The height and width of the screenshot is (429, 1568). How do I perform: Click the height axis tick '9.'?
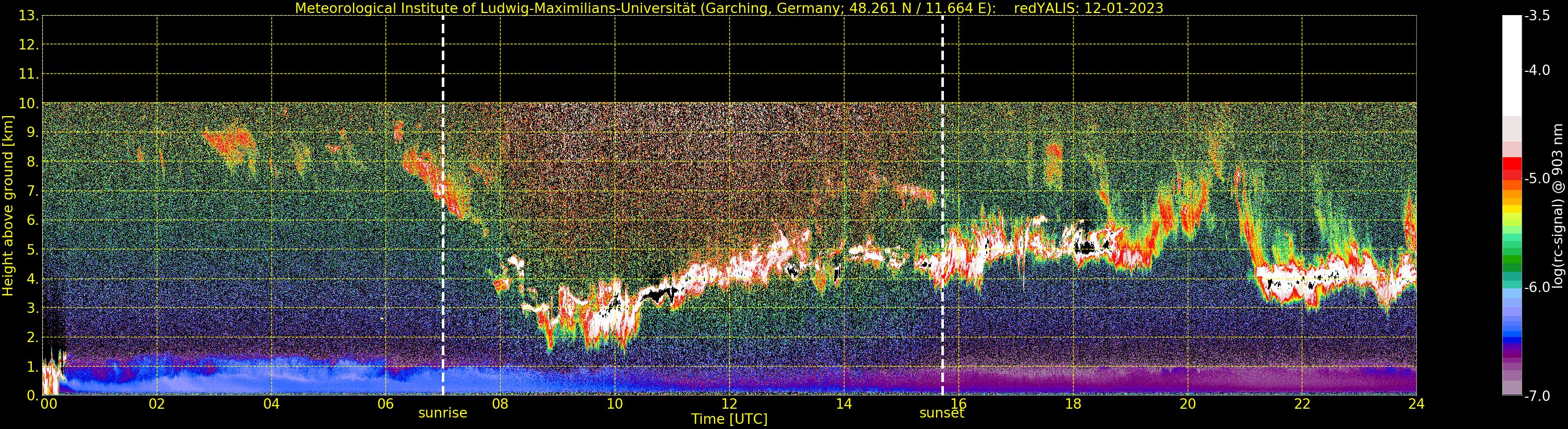[32, 133]
